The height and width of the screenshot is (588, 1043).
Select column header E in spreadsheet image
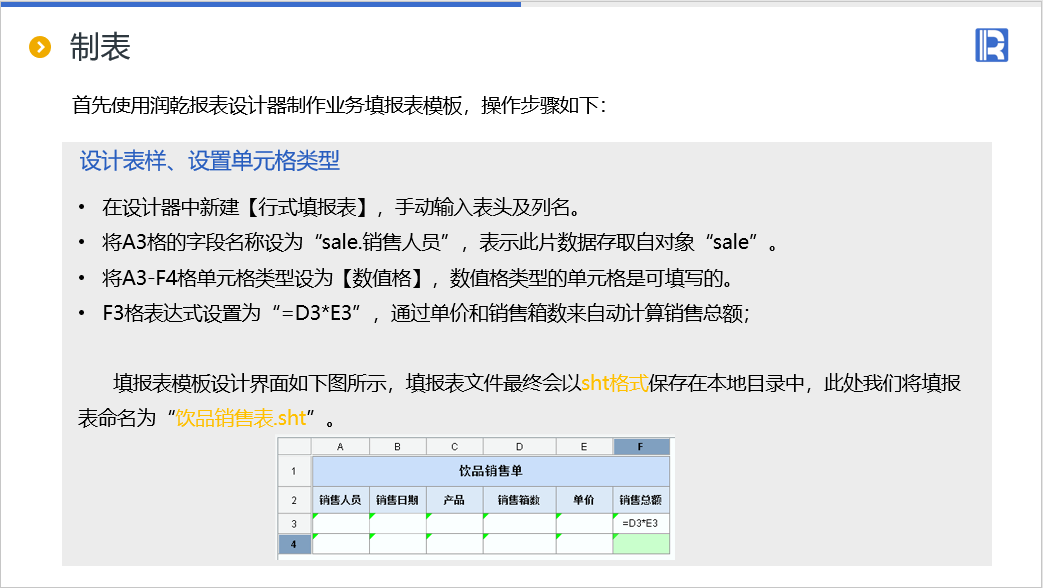[x=584, y=446]
